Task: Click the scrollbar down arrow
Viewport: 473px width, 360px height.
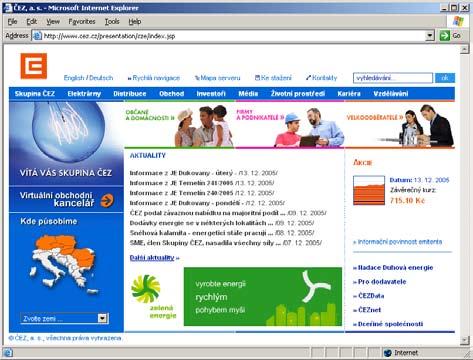Action: (464, 340)
